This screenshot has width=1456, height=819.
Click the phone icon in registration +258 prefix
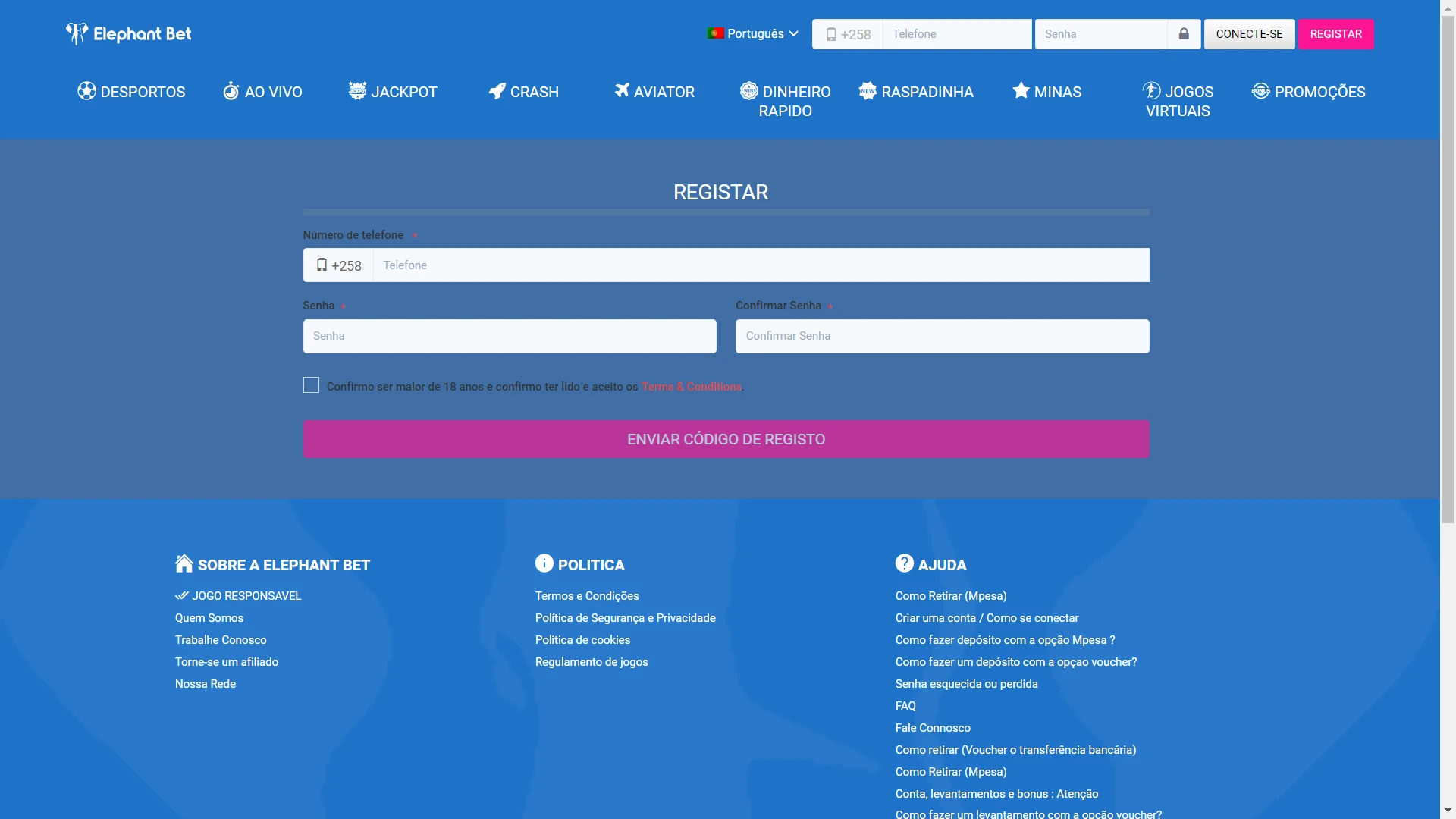pyautogui.click(x=322, y=265)
